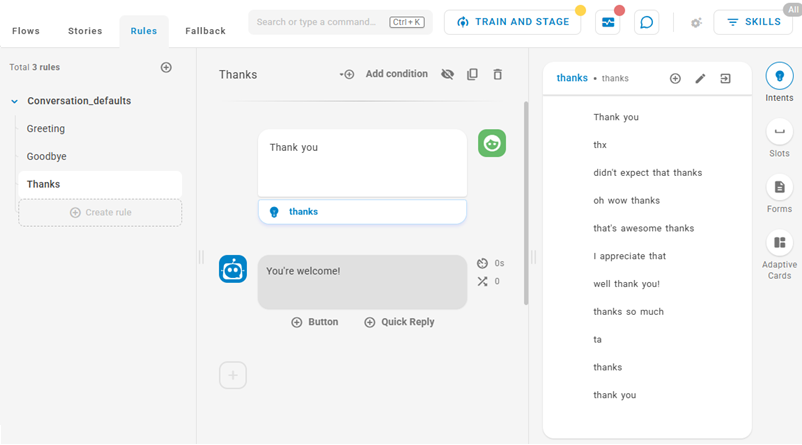Duplicate the Thanks rule
The image size is (802, 445).
pyautogui.click(x=472, y=74)
